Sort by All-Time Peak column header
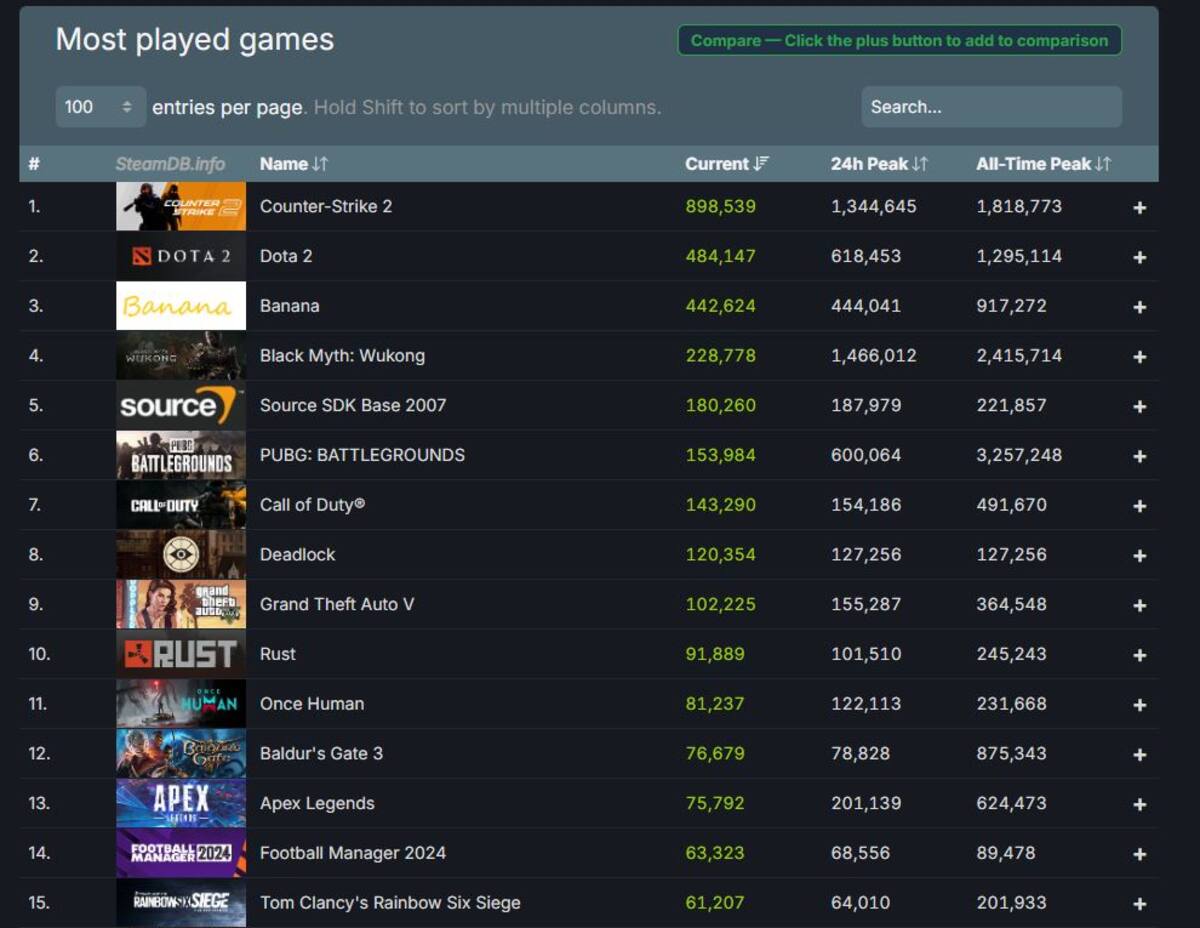The height and width of the screenshot is (928, 1200). click(1043, 164)
